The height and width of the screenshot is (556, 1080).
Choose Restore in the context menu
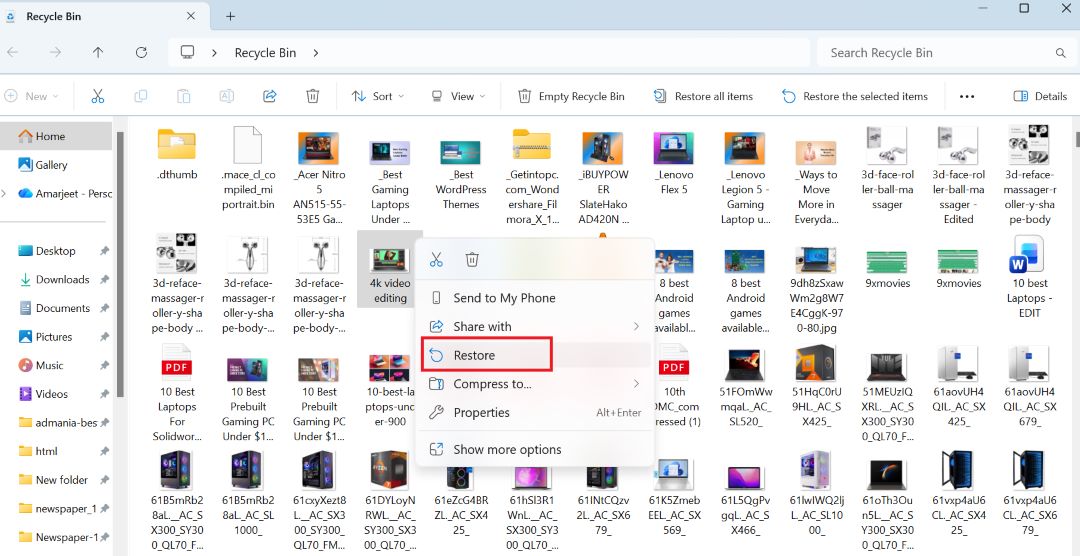coord(535,356)
